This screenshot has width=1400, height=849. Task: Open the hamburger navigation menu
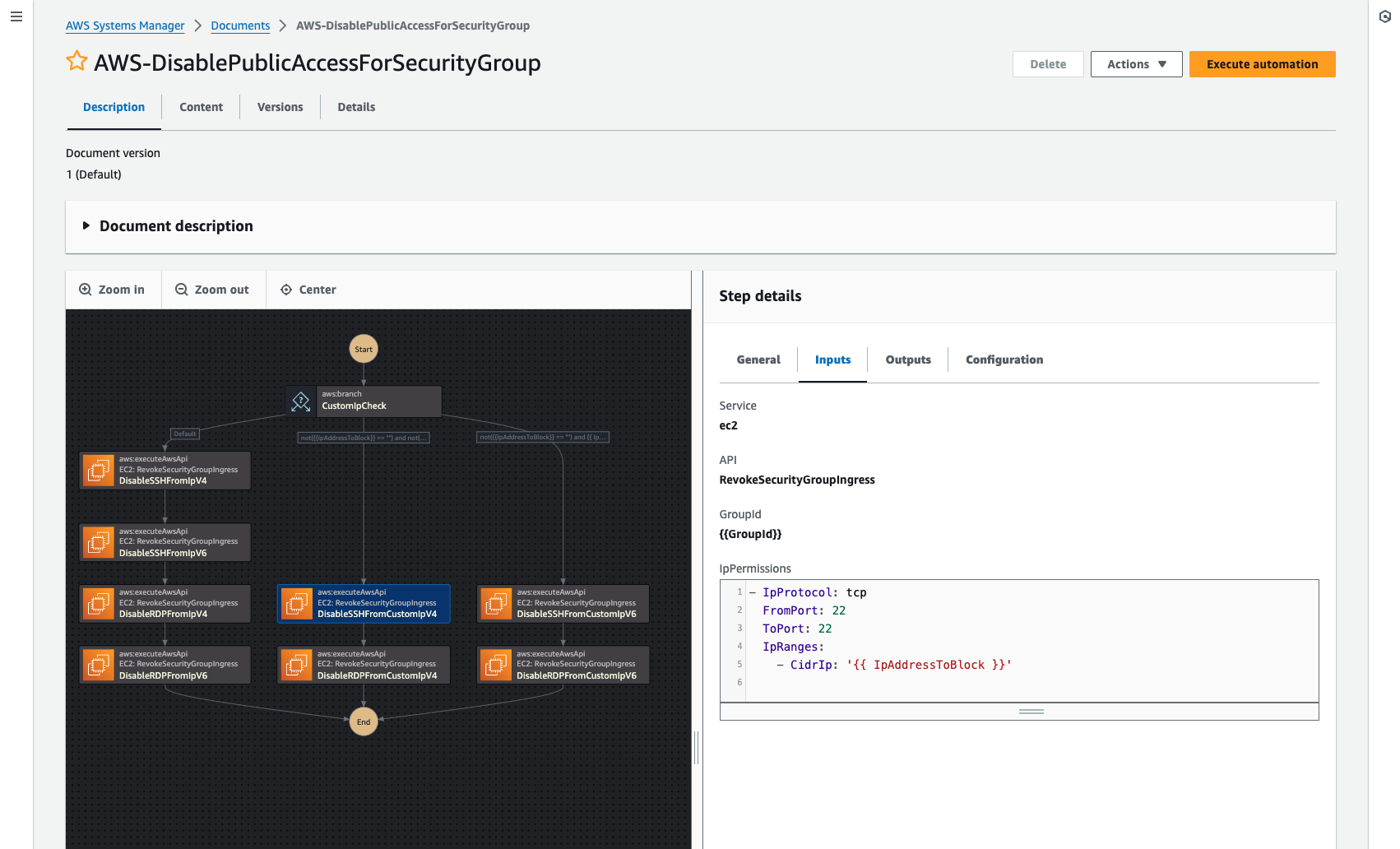click(x=16, y=16)
